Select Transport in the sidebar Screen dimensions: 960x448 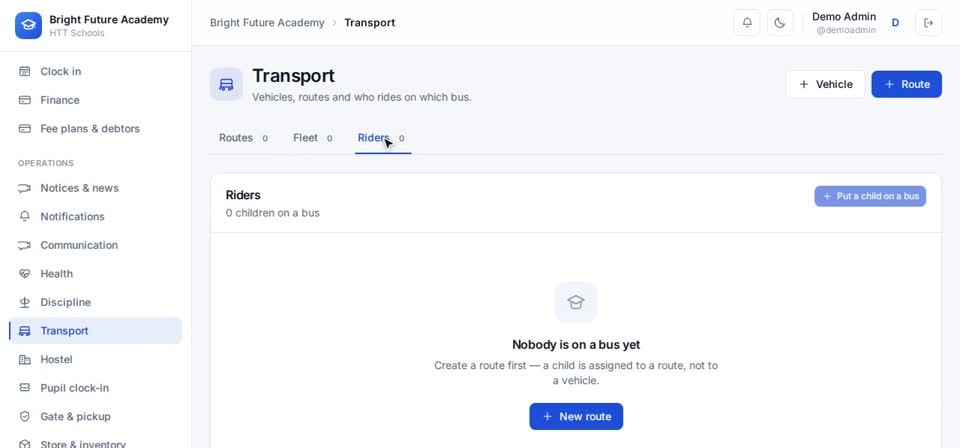(96, 330)
